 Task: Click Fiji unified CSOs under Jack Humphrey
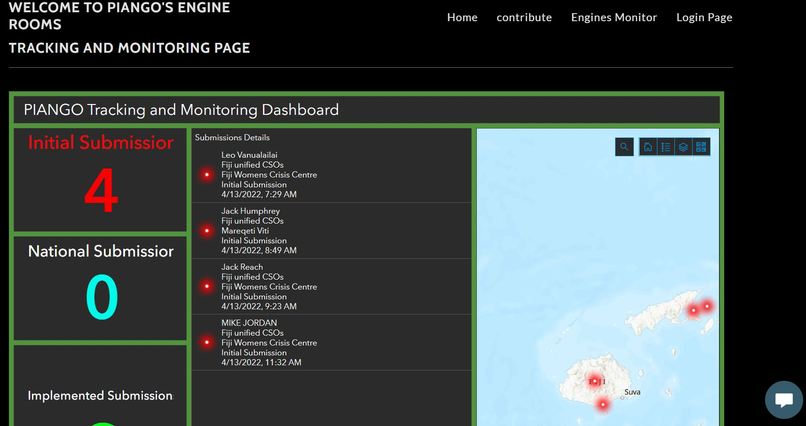coord(252,220)
